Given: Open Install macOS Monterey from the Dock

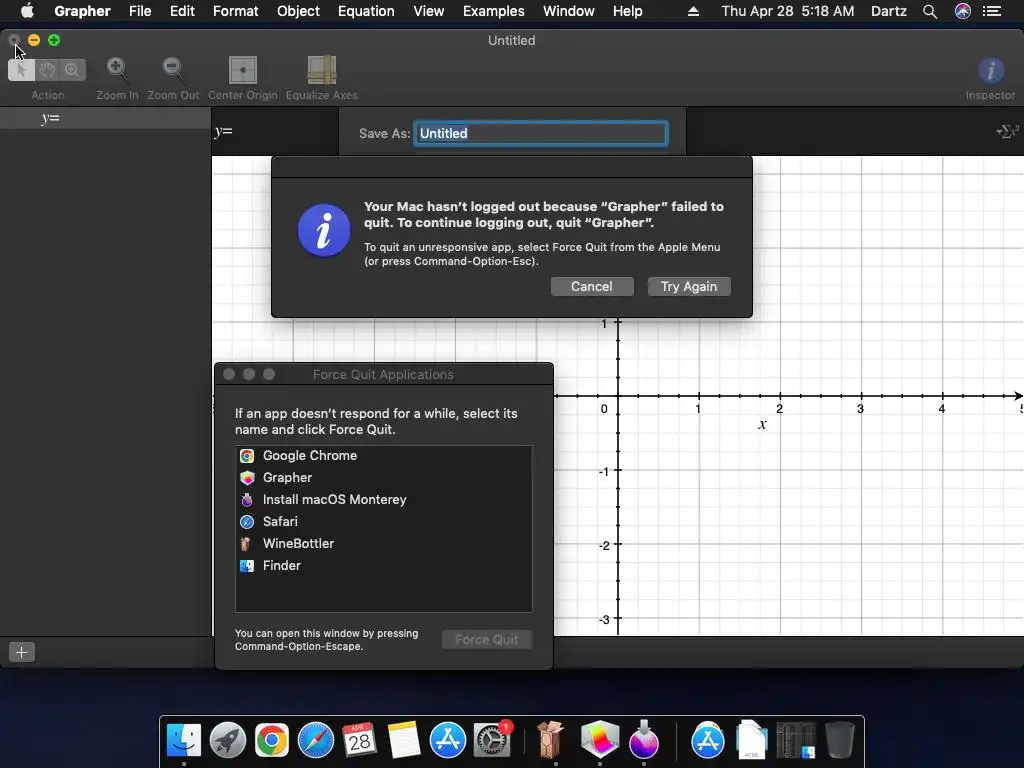Looking at the screenshot, I should click(x=644, y=740).
